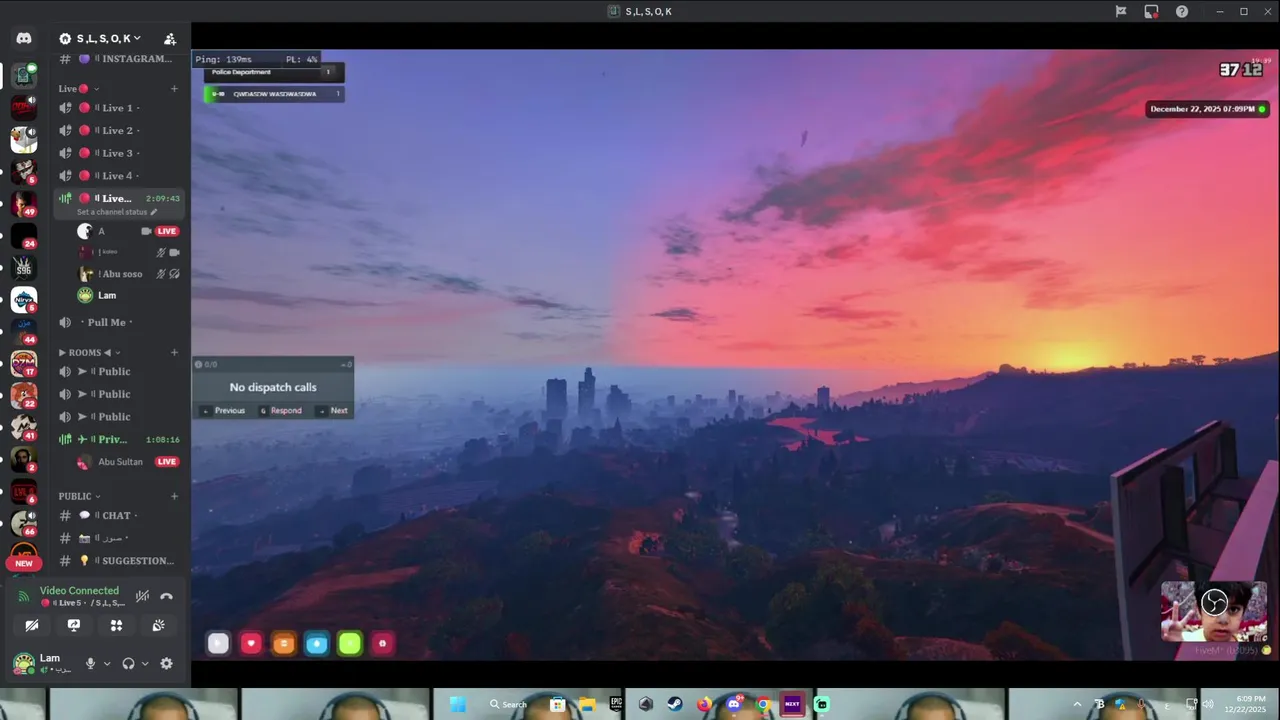The height and width of the screenshot is (720, 1280).
Task: Join the Live 2 voice channel
Action: coord(118,130)
